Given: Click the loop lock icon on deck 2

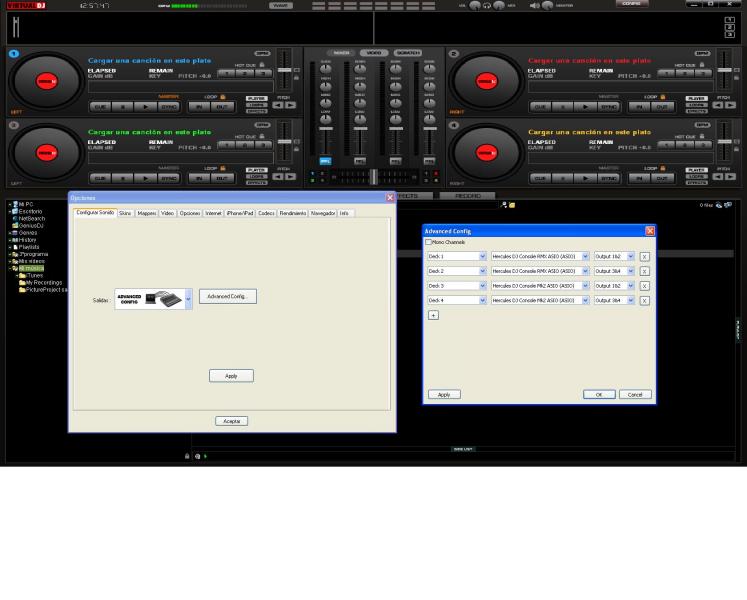Looking at the screenshot, I should click(x=663, y=97).
